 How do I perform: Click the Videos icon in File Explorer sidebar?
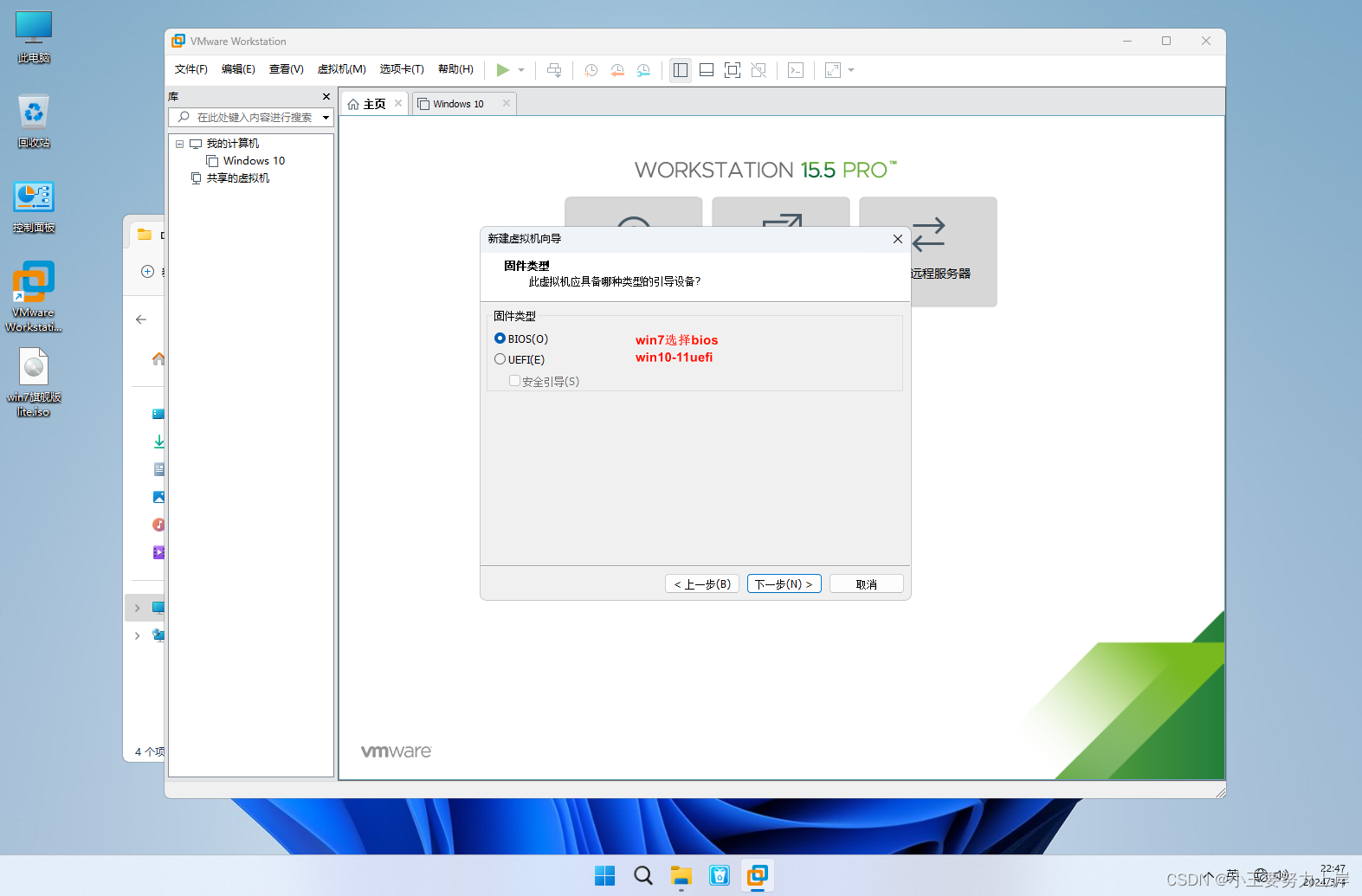click(x=159, y=552)
